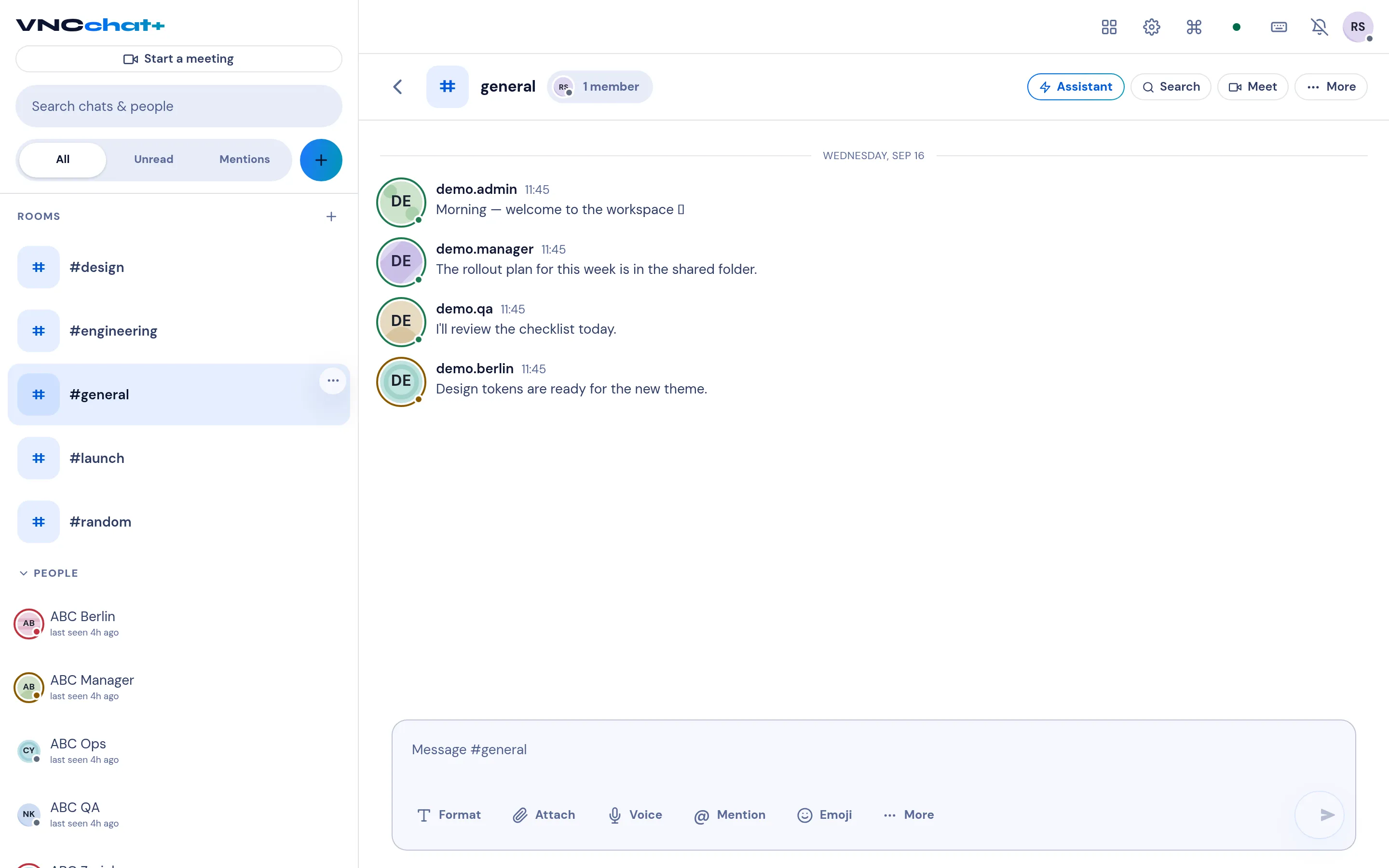Screen dimensions: 1389x868
Task: Click Search in channel header
Action: [1171, 87]
